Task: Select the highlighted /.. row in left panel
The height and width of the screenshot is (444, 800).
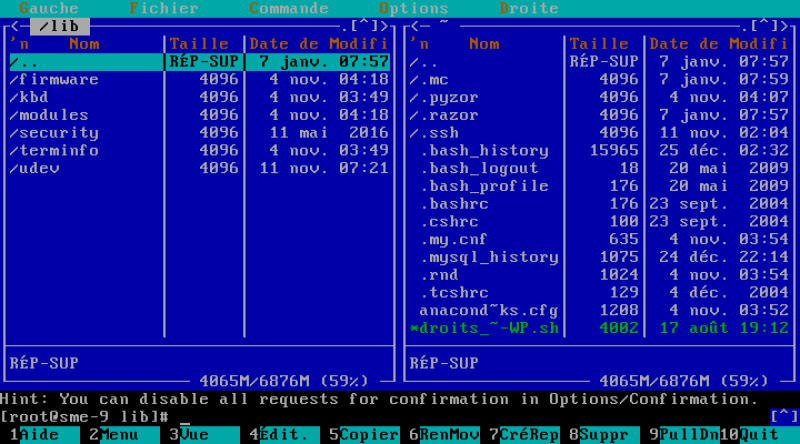Action: 199,62
